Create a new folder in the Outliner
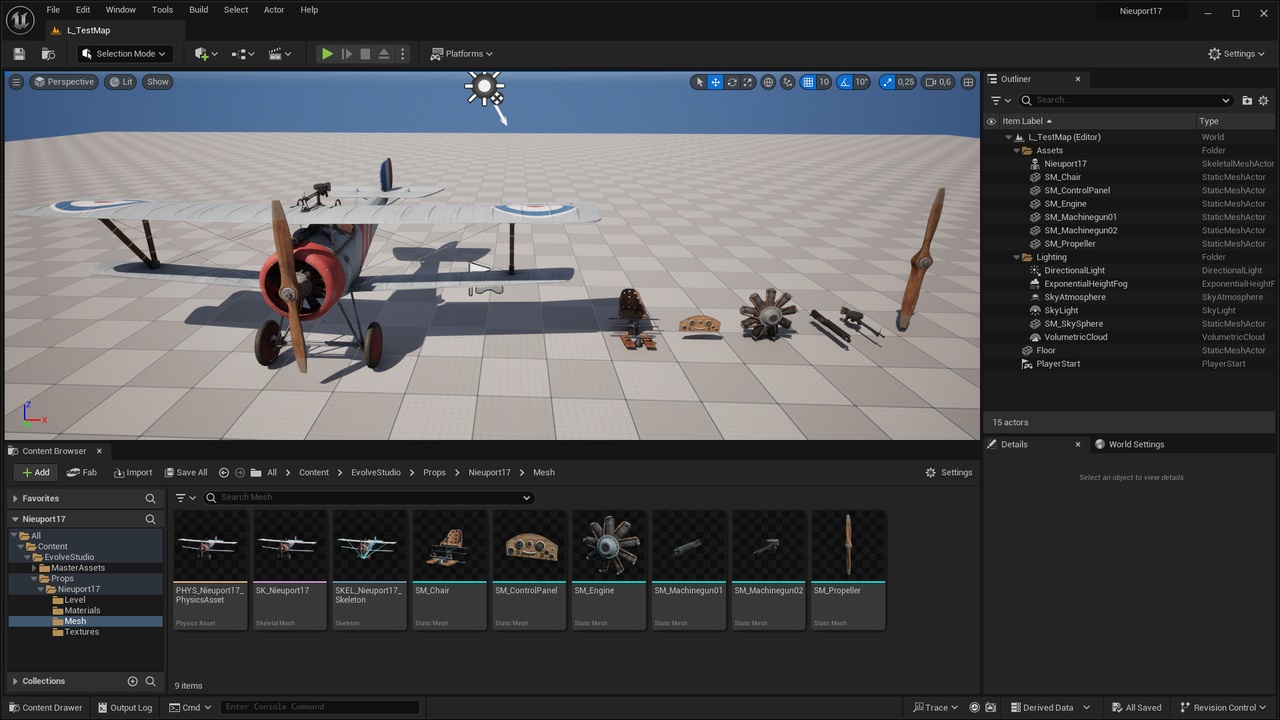The width and height of the screenshot is (1280, 720). pos(1247,100)
